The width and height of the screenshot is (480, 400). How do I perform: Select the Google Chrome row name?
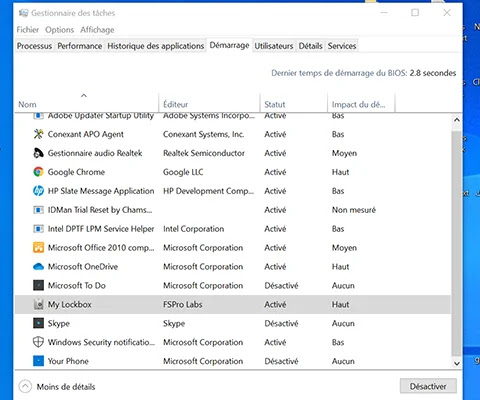(76, 172)
